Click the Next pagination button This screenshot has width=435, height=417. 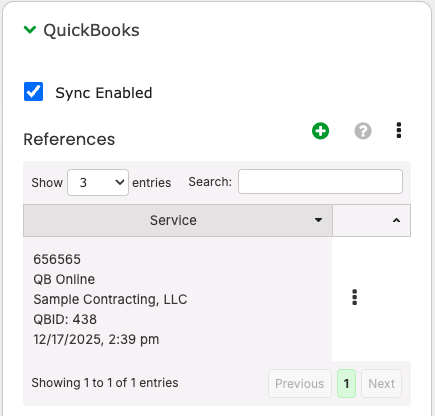coord(381,383)
